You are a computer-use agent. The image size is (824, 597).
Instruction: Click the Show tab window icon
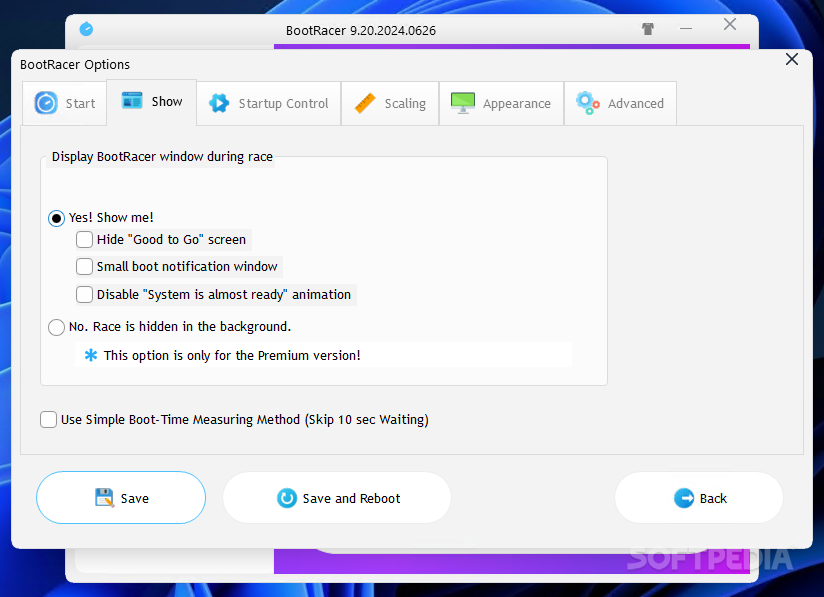pos(132,100)
